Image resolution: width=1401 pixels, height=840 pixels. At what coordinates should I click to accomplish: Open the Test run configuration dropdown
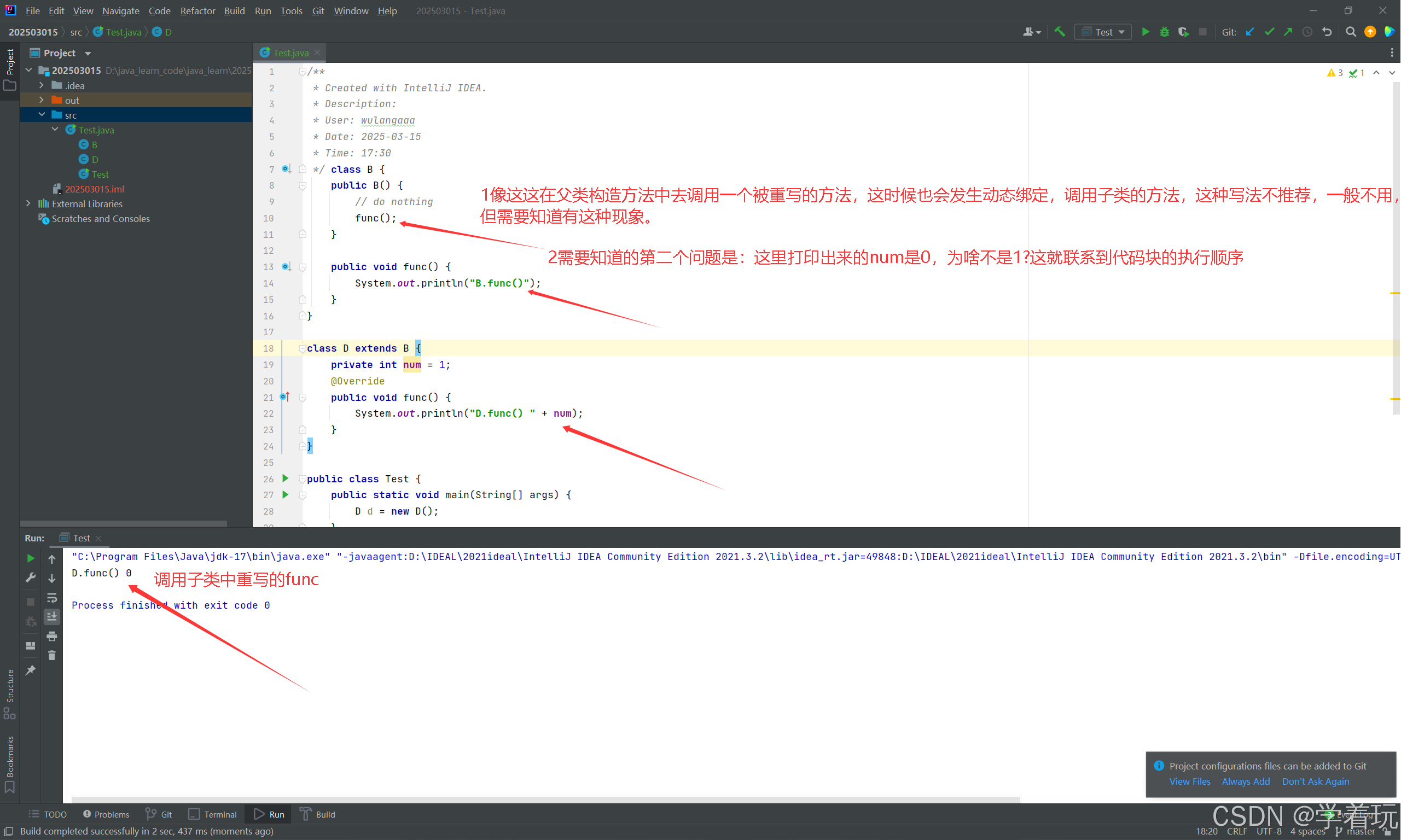1103,32
